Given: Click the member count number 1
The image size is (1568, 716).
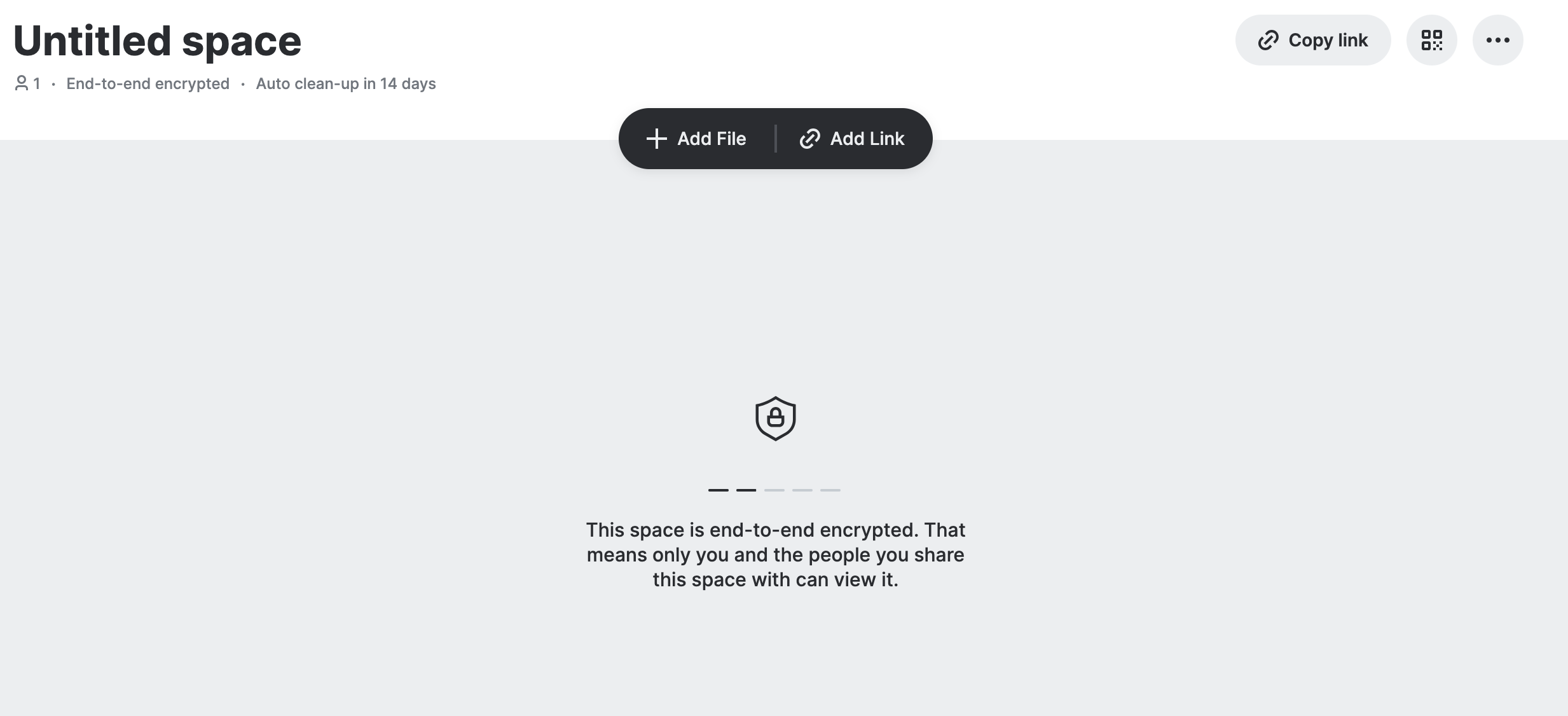Looking at the screenshot, I should pyautogui.click(x=37, y=83).
